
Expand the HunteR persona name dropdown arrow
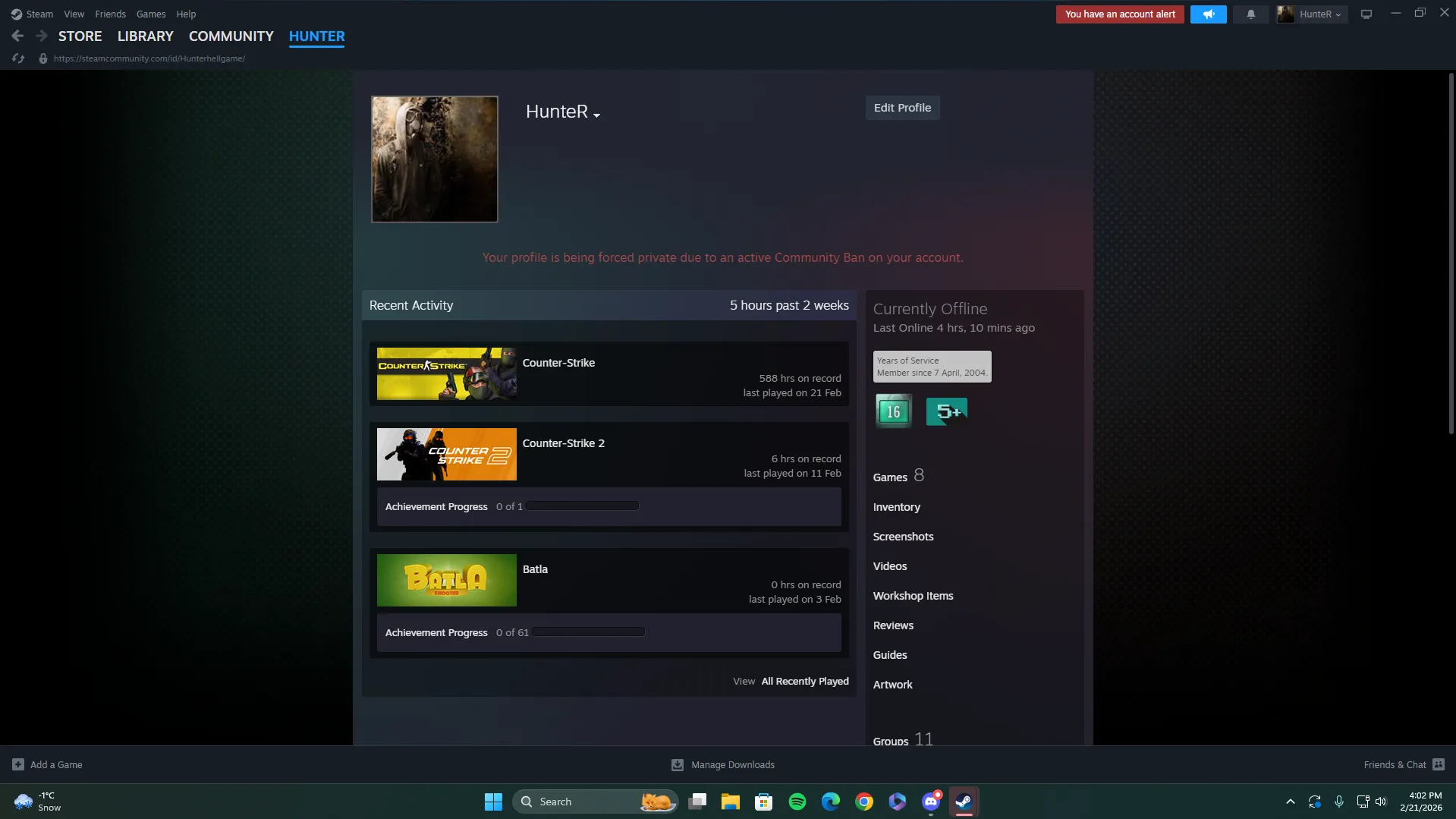597,115
